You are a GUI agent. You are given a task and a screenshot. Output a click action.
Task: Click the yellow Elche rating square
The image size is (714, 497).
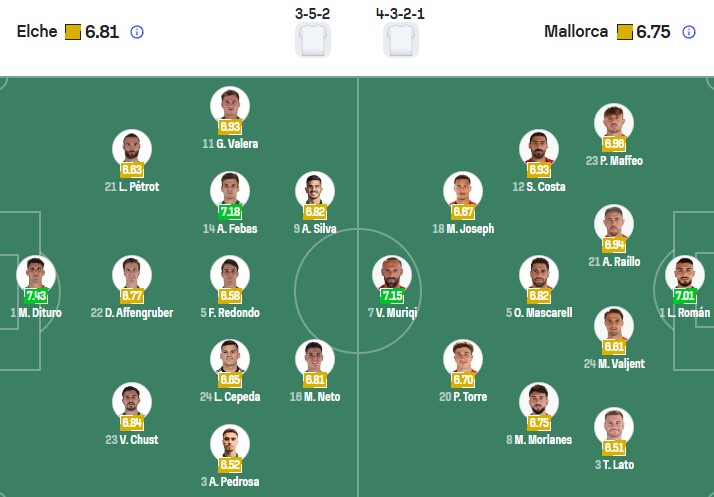[x=73, y=32]
